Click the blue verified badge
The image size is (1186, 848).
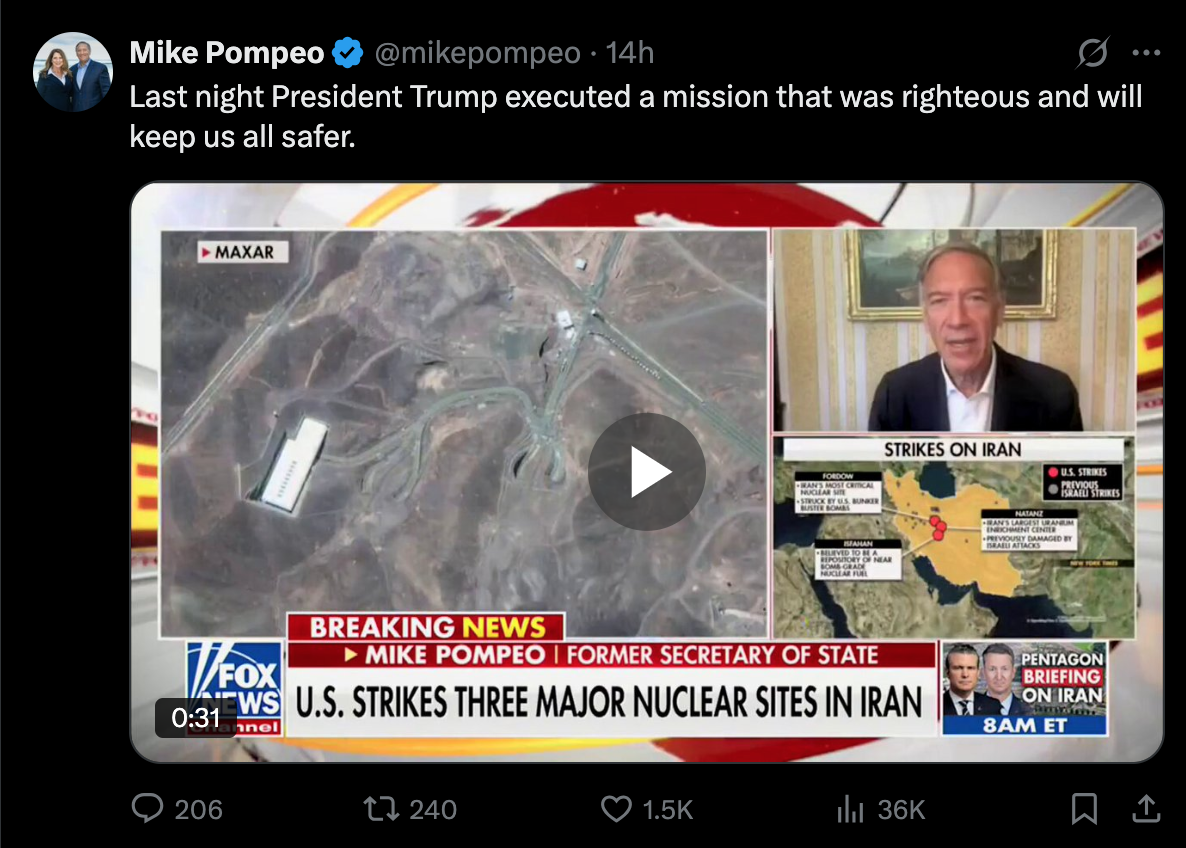point(348,53)
